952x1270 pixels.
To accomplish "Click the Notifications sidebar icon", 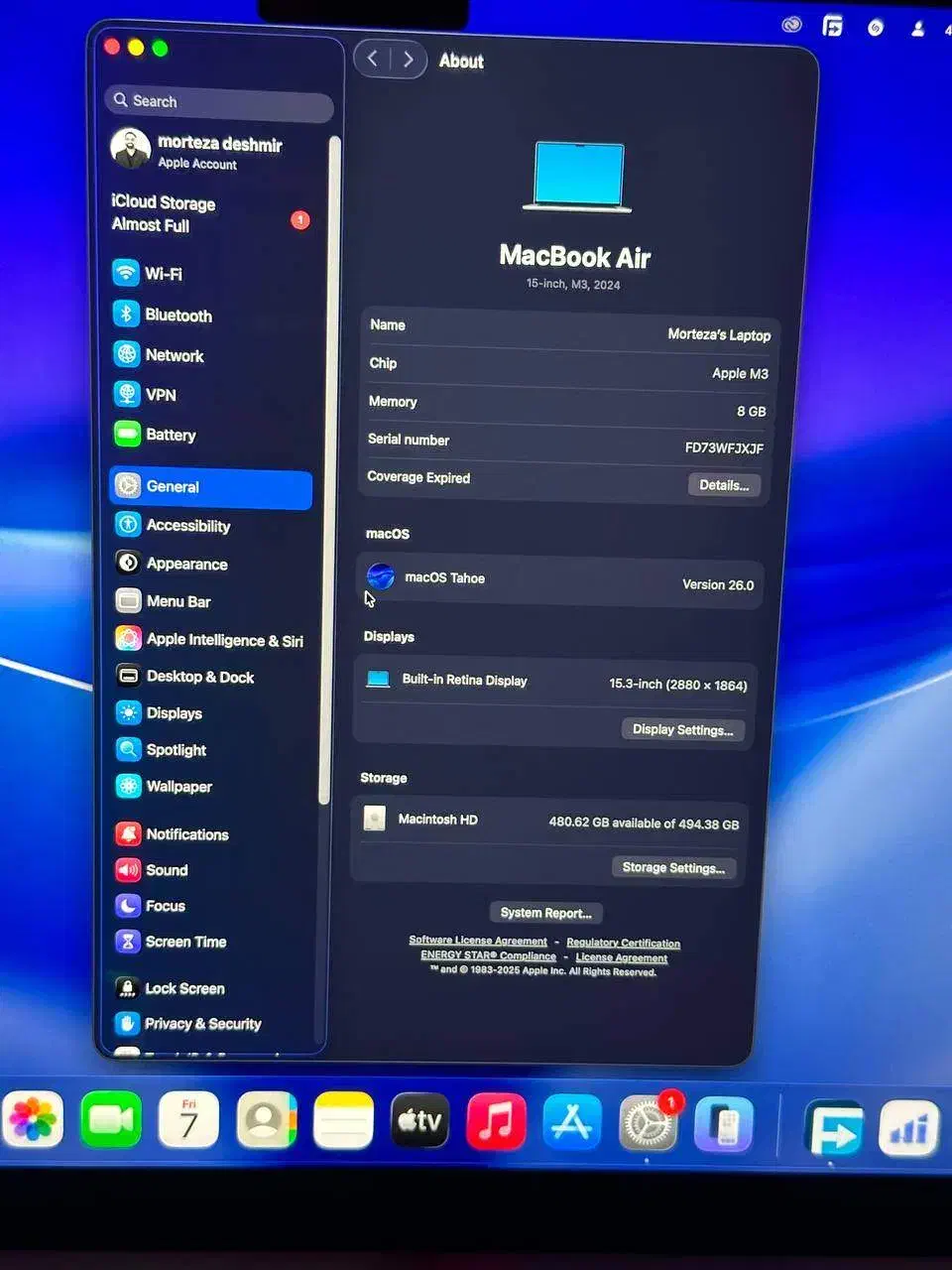I will coord(127,833).
